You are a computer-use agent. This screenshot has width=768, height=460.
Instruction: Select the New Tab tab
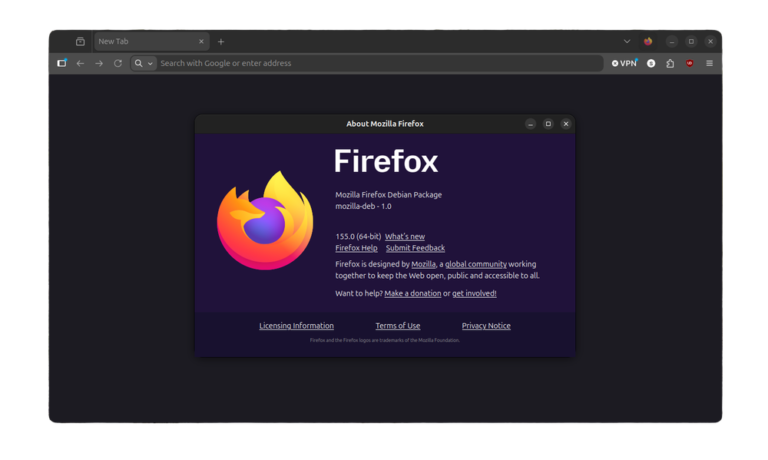pyautogui.click(x=151, y=42)
